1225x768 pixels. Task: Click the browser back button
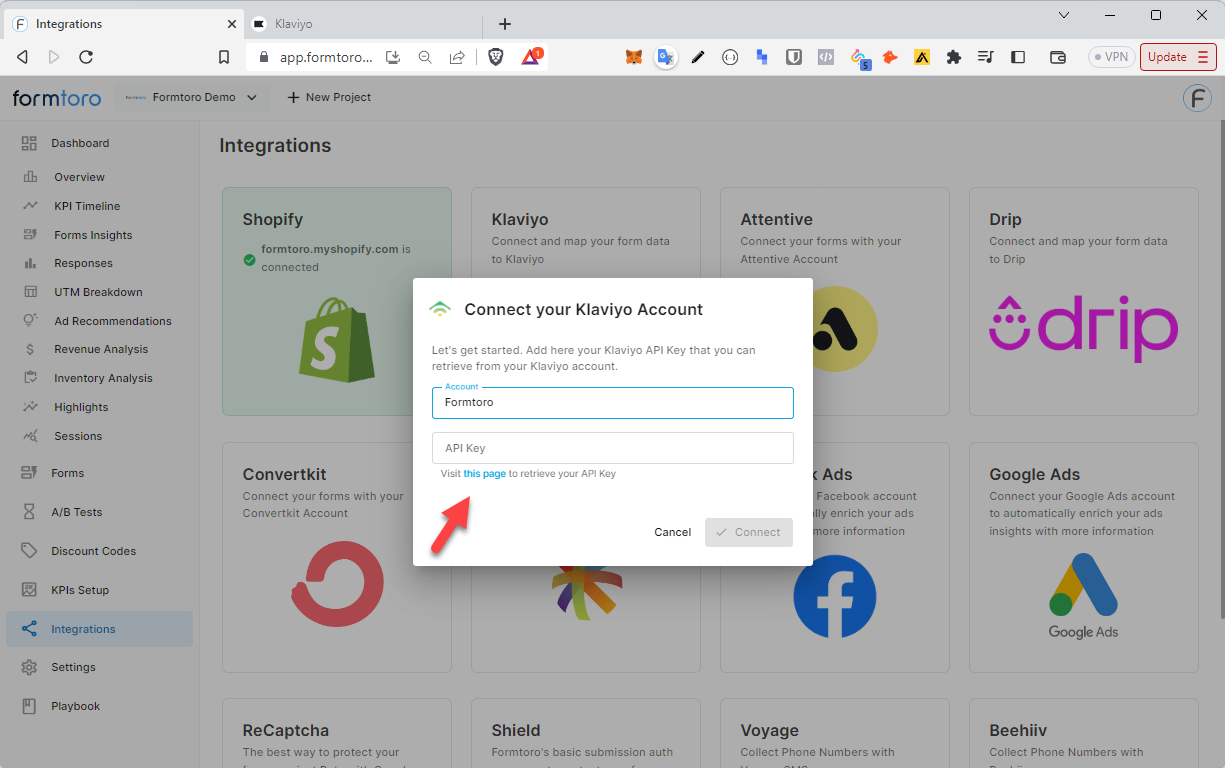pos(22,57)
